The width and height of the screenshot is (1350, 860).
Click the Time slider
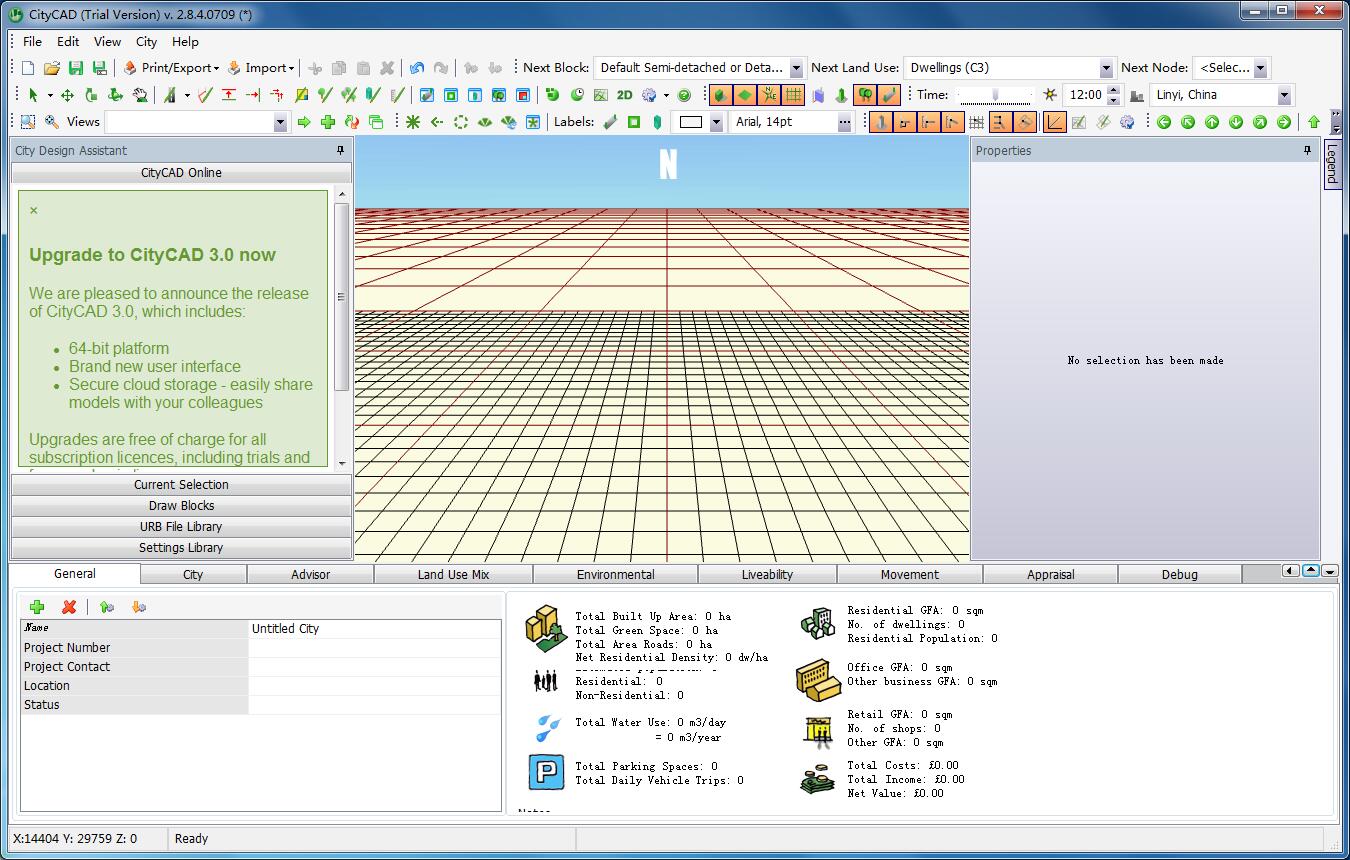994,95
